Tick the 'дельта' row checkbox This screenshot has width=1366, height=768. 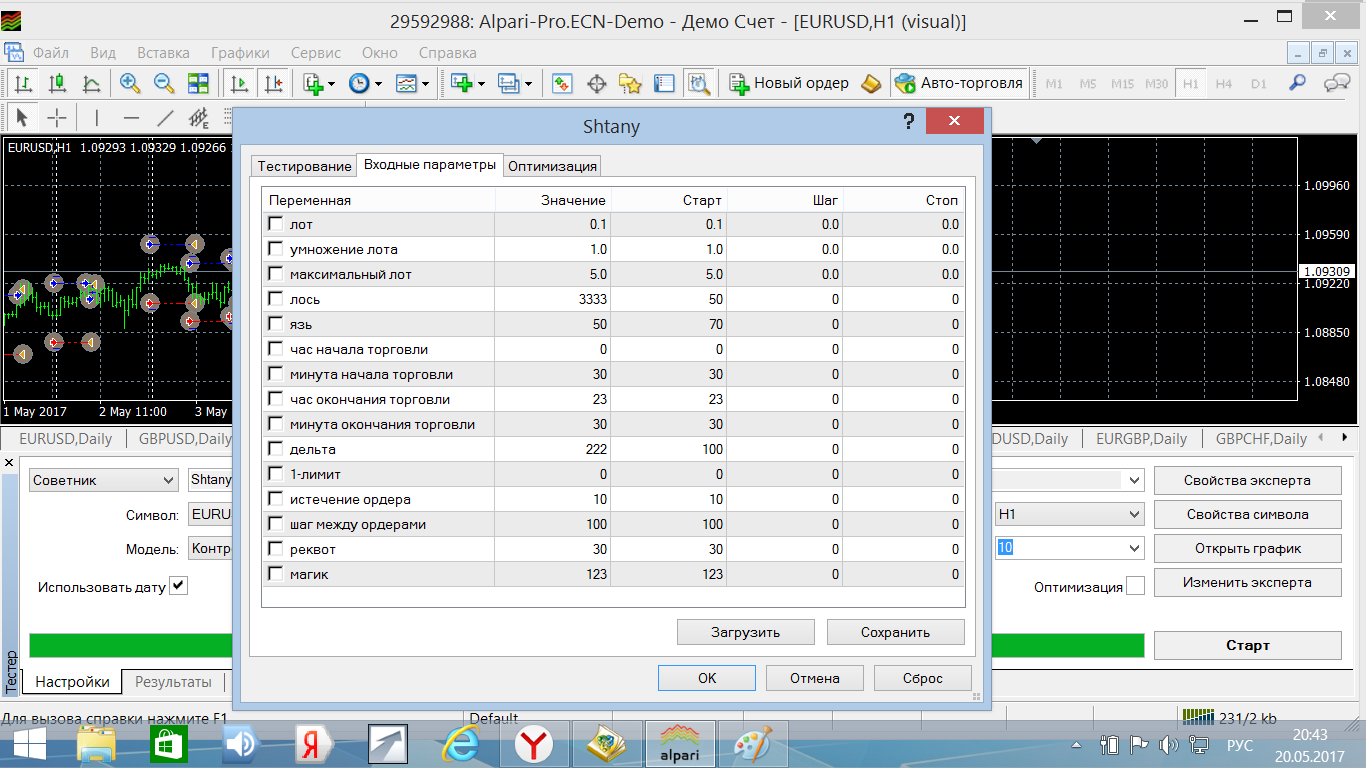[276, 449]
